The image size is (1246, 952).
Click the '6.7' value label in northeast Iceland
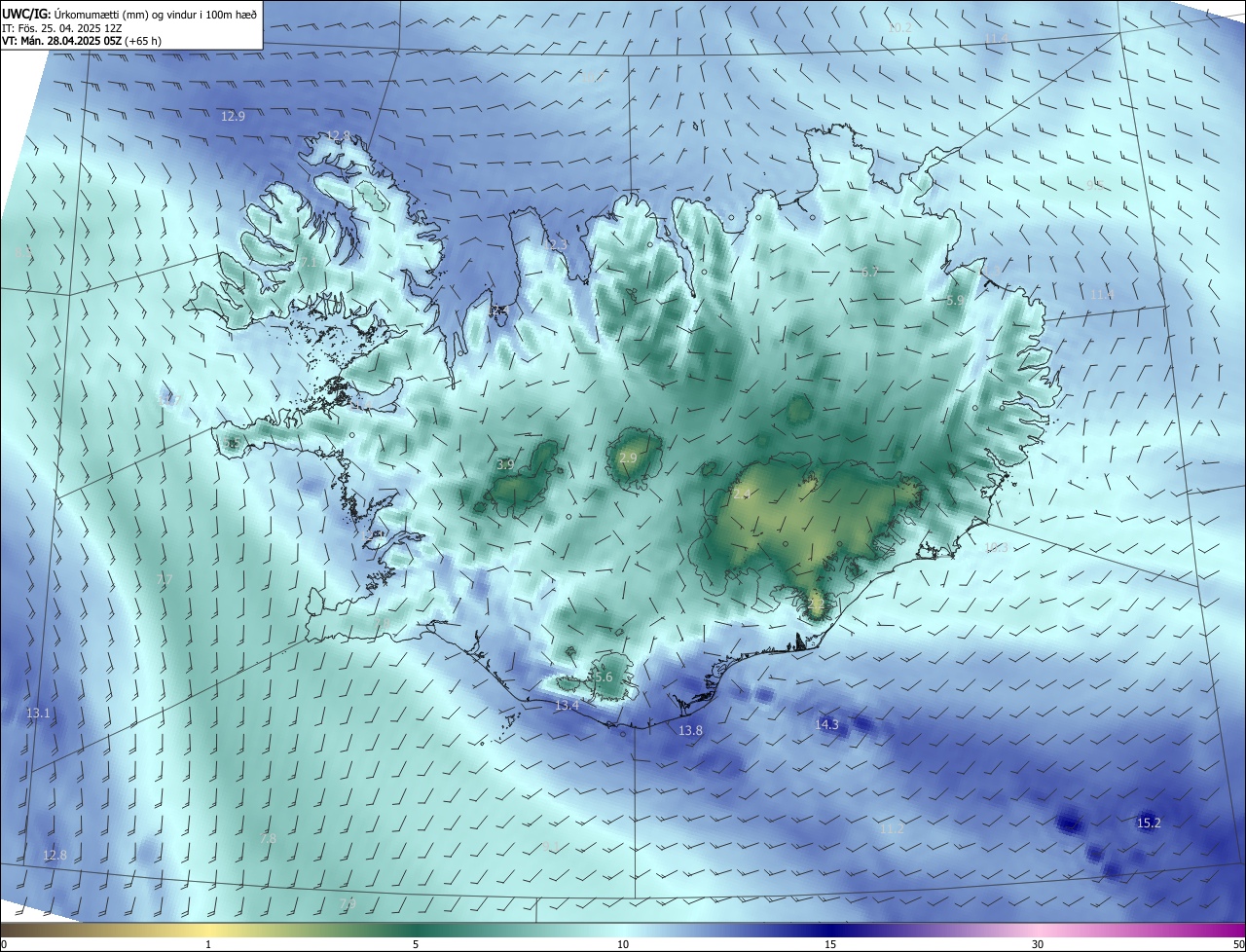pos(870,272)
